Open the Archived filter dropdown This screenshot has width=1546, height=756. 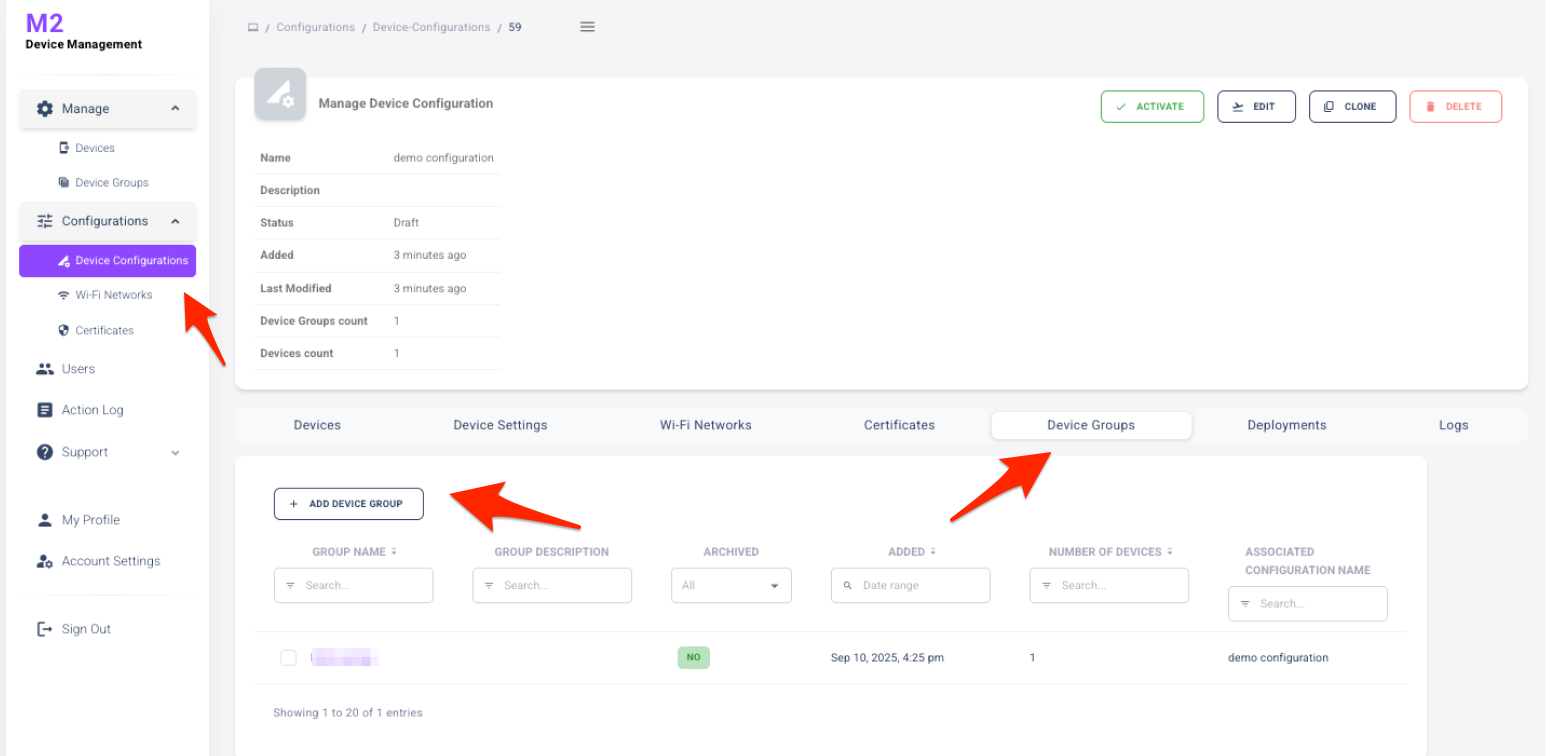(731, 585)
